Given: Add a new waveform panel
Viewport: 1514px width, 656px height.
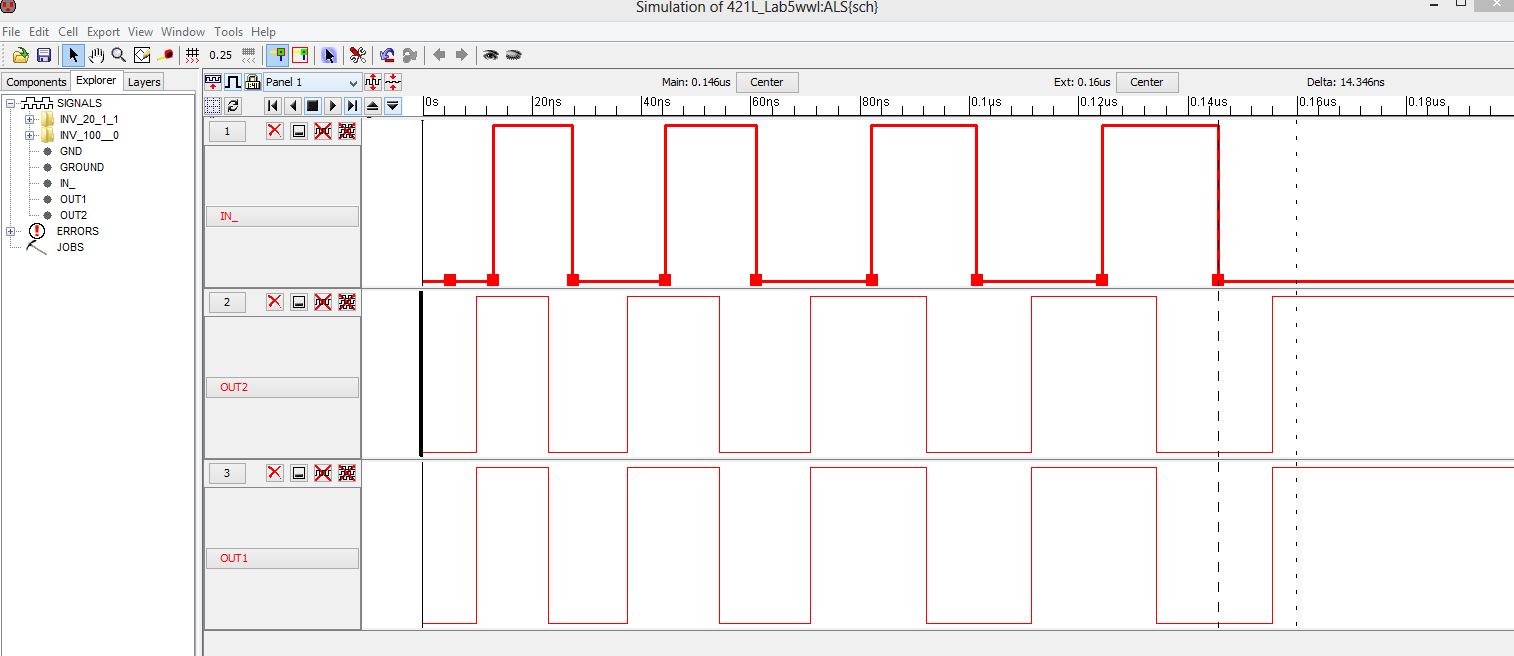Looking at the screenshot, I should (x=213, y=82).
